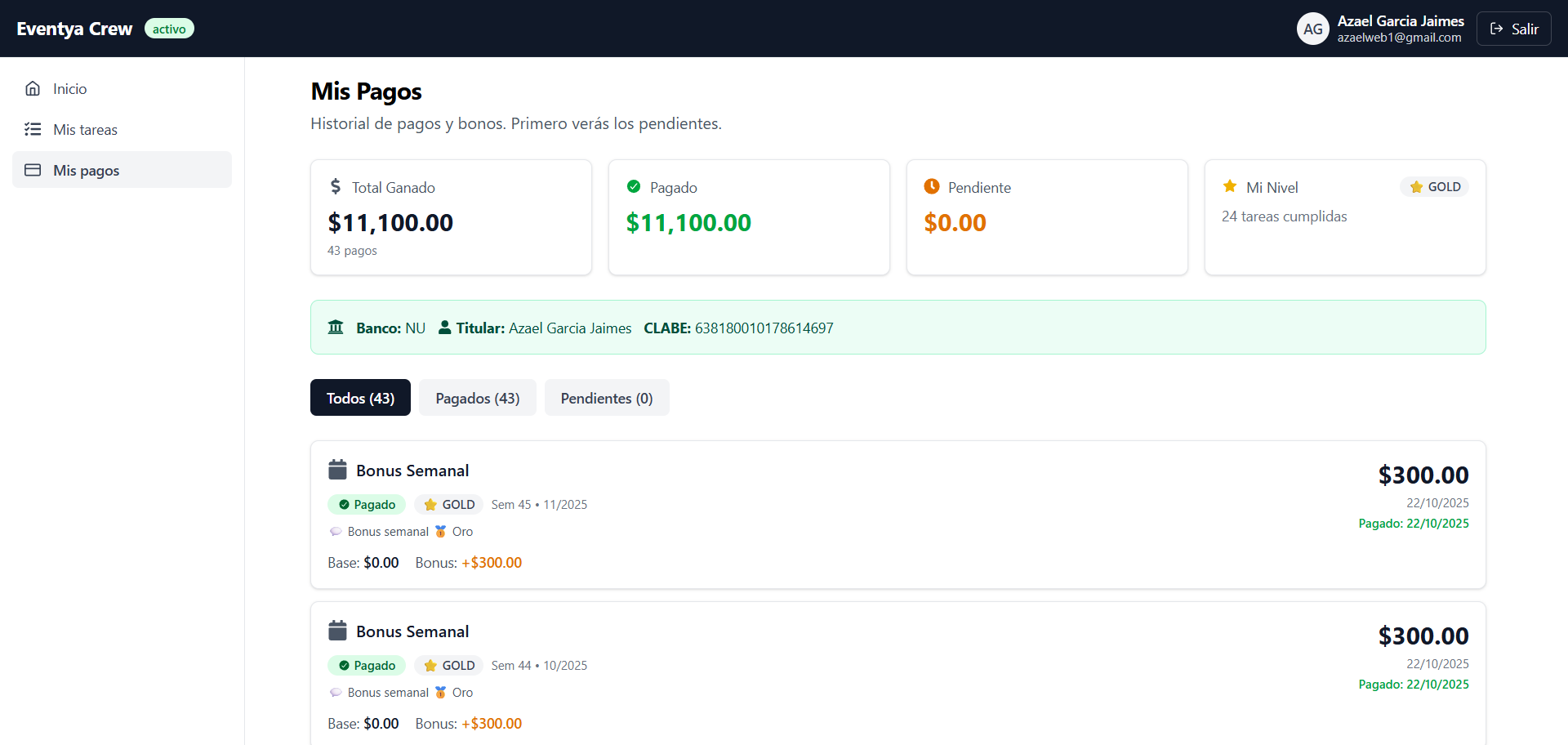1568x745 pixels.
Task: Click the Pagado status badge on Sem 44 payment
Action: pos(367,666)
